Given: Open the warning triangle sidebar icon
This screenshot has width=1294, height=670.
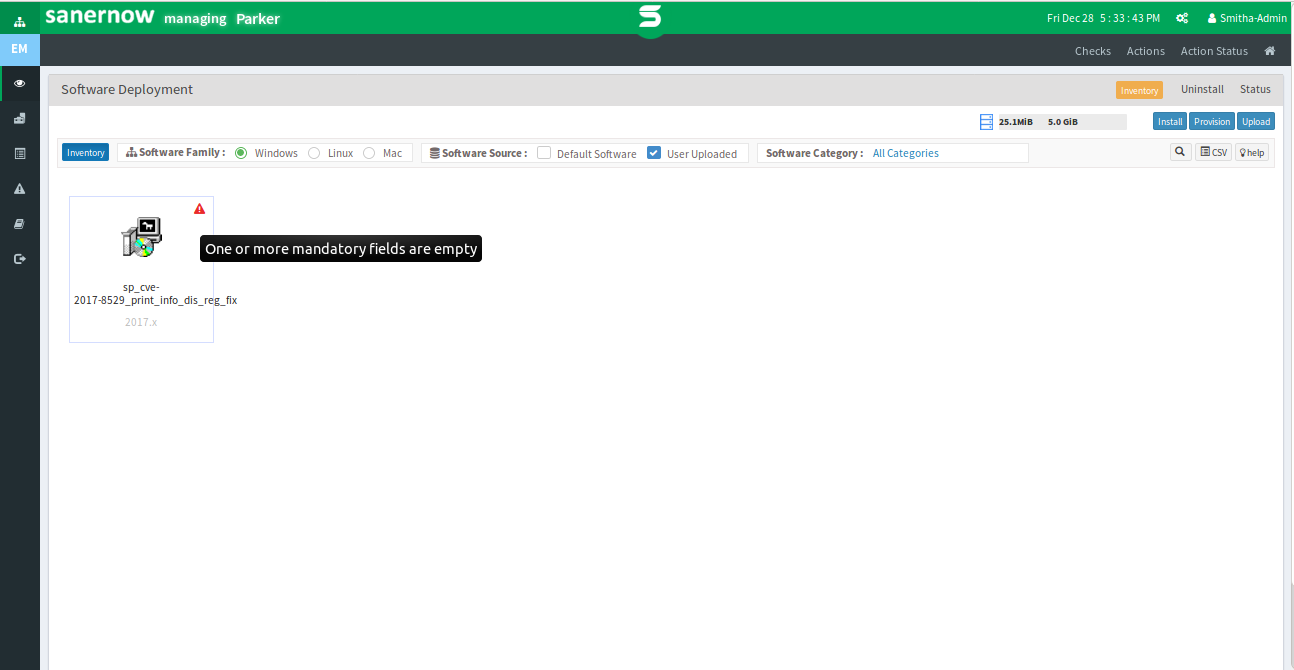Looking at the screenshot, I should tap(19, 188).
